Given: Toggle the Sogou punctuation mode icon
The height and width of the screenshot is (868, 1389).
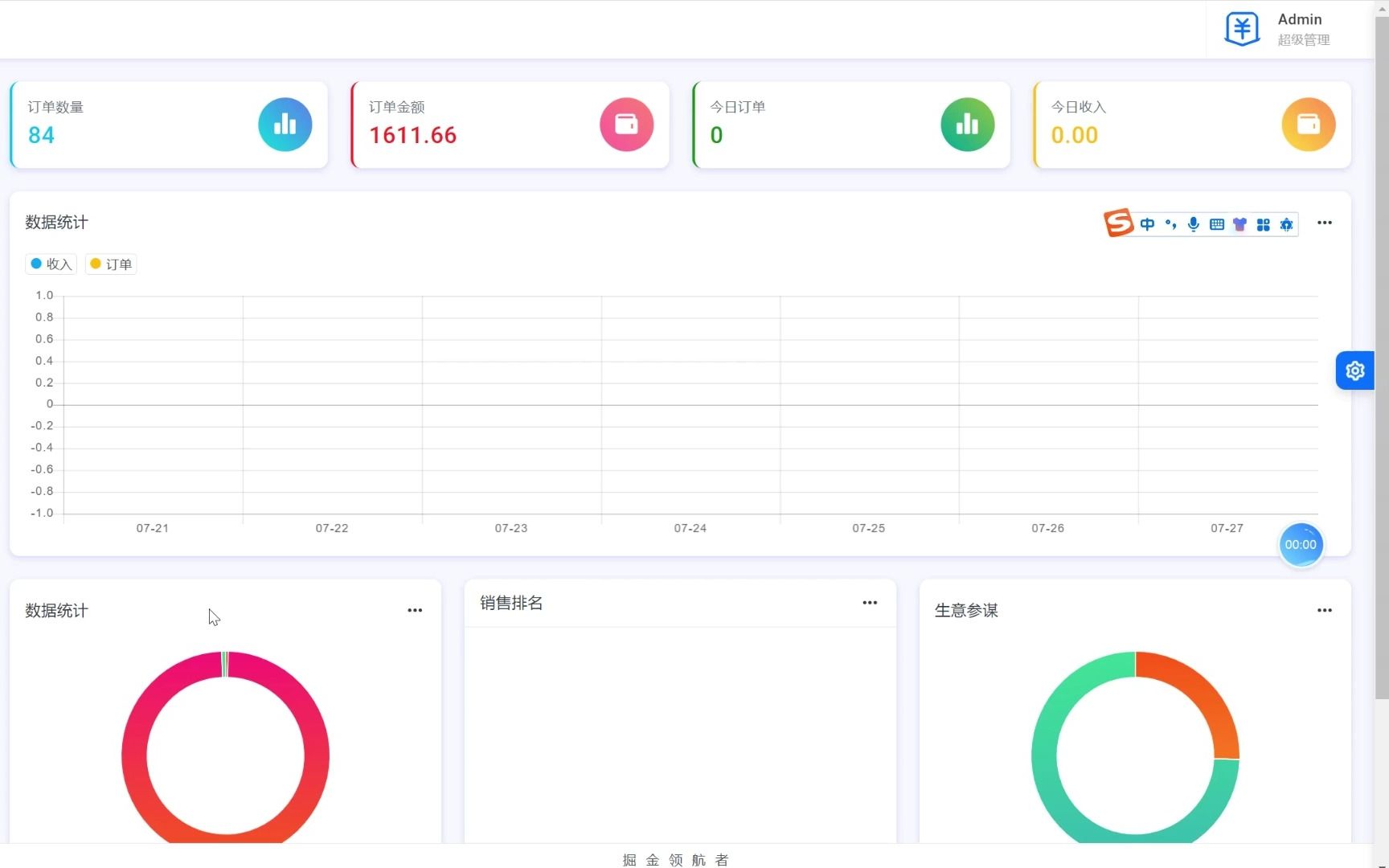Looking at the screenshot, I should 1170,224.
